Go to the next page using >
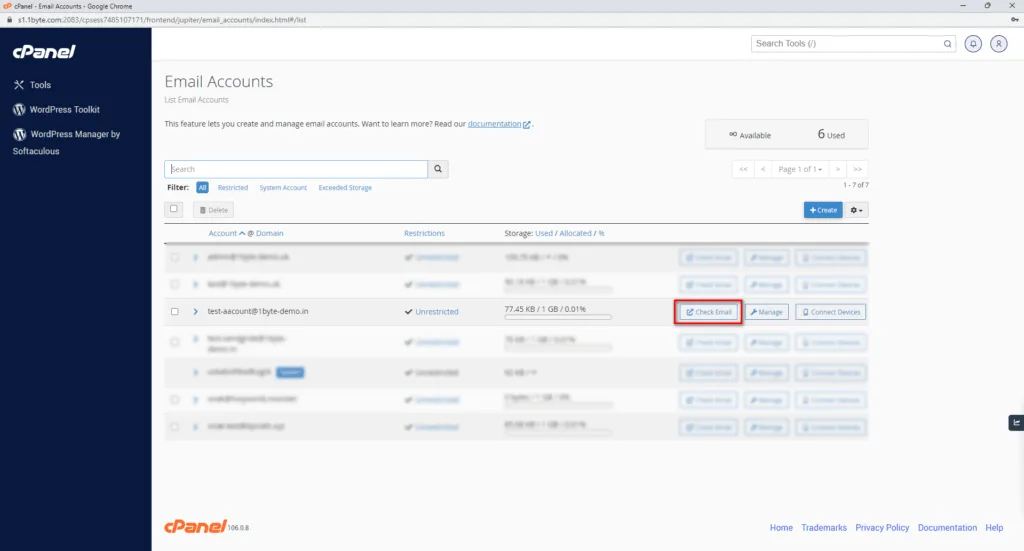 [x=838, y=169]
